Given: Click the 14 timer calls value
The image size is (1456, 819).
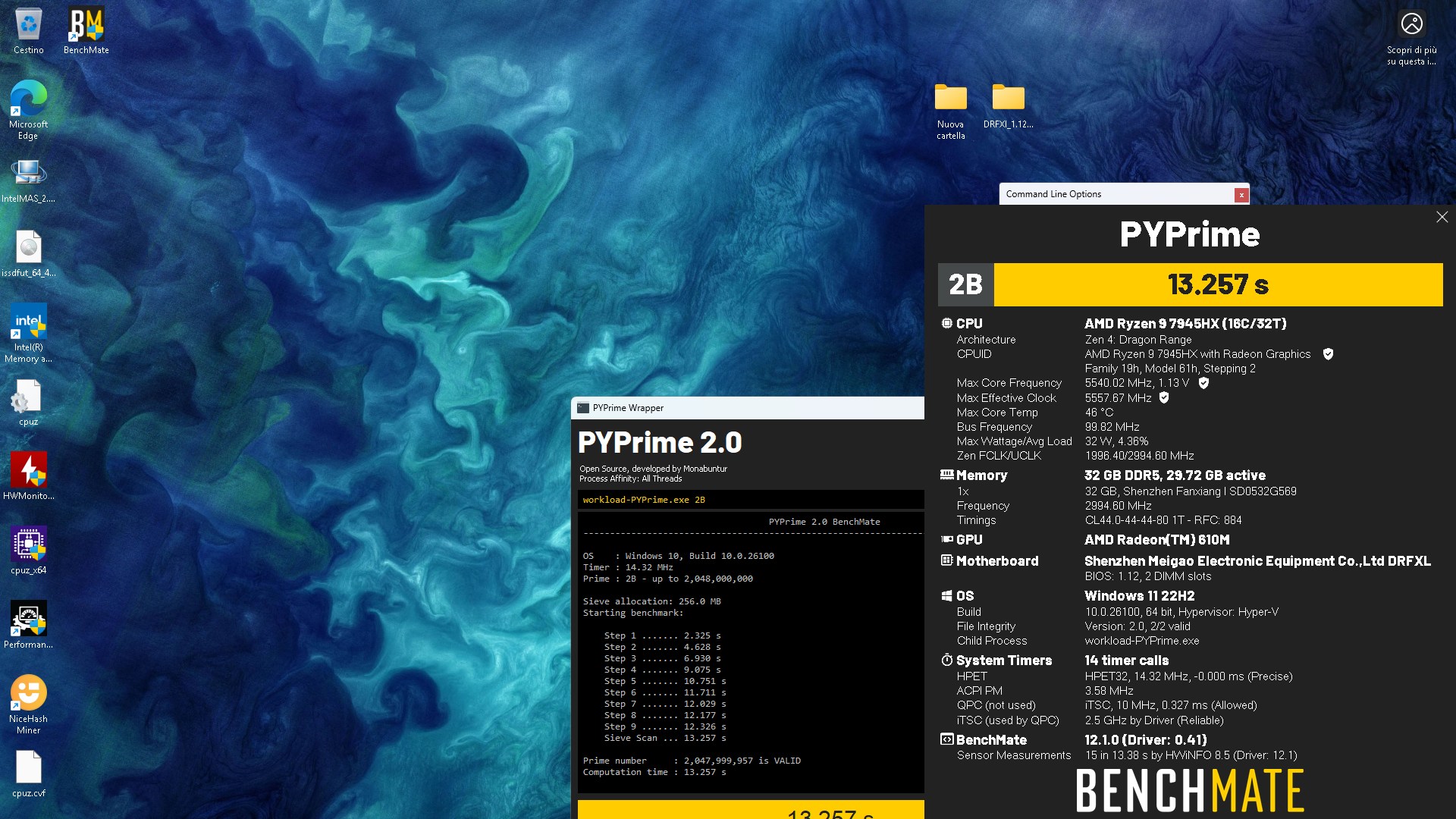Looking at the screenshot, I should (x=1126, y=661).
